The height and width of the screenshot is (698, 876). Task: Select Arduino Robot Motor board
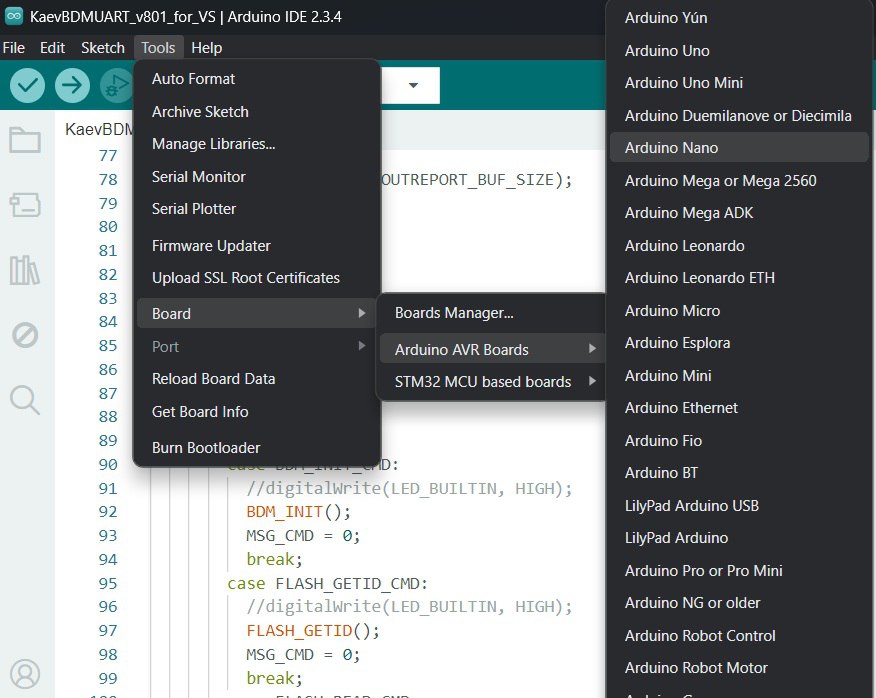[739, 668]
